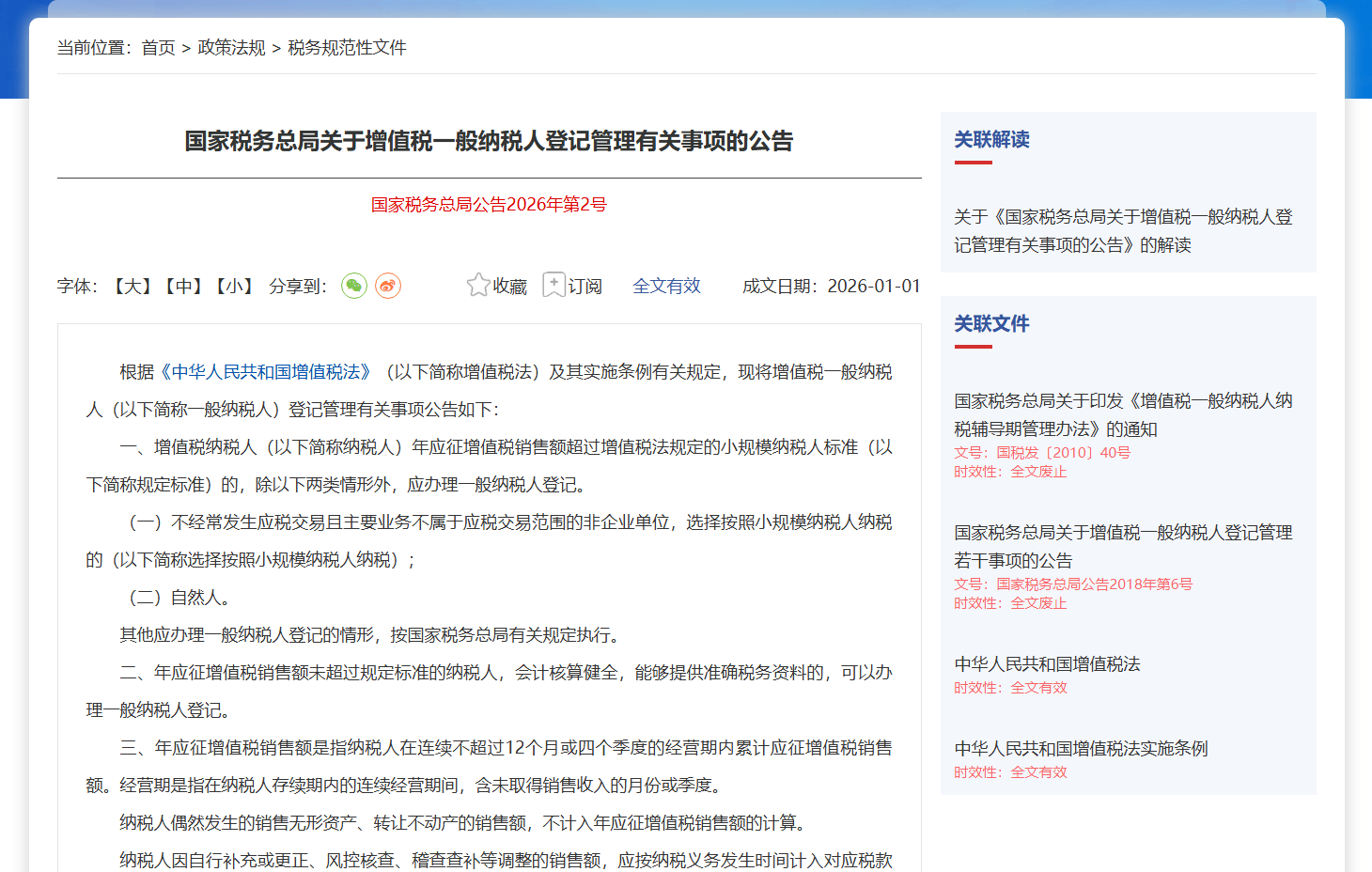
Task: Share article via the WeChat icon
Action: tap(353, 286)
